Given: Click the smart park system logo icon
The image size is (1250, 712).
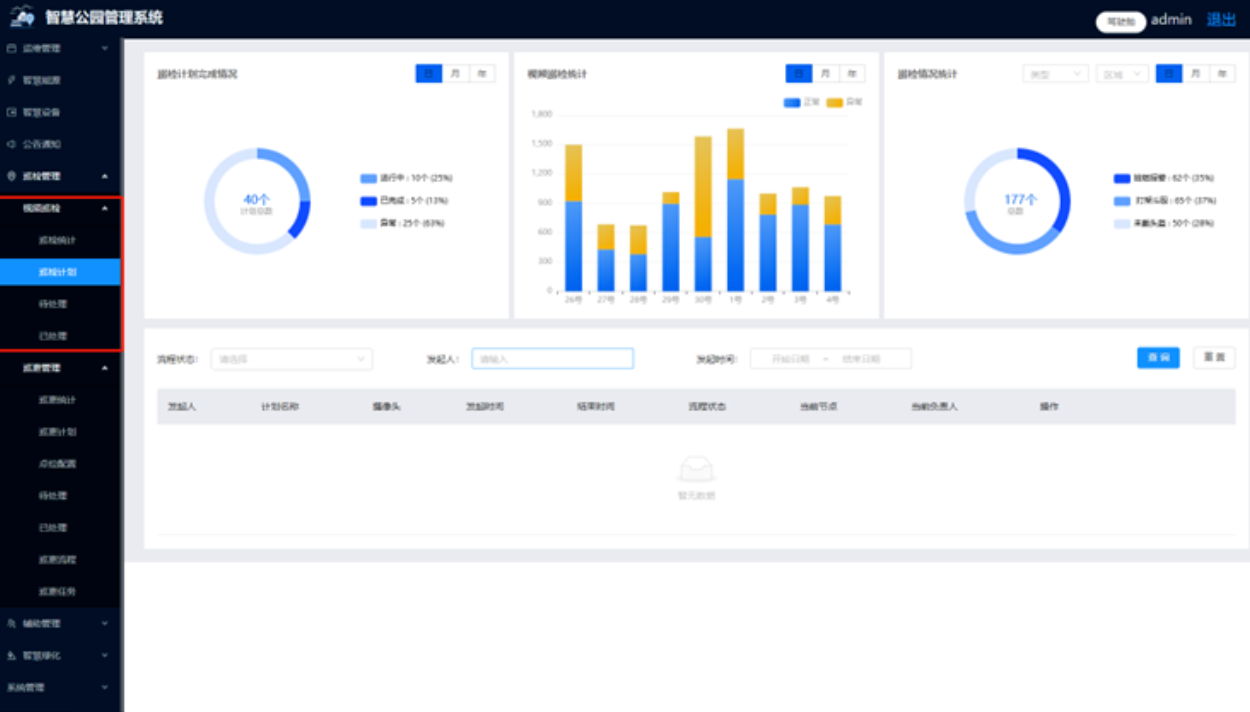Looking at the screenshot, I should click(x=22, y=18).
